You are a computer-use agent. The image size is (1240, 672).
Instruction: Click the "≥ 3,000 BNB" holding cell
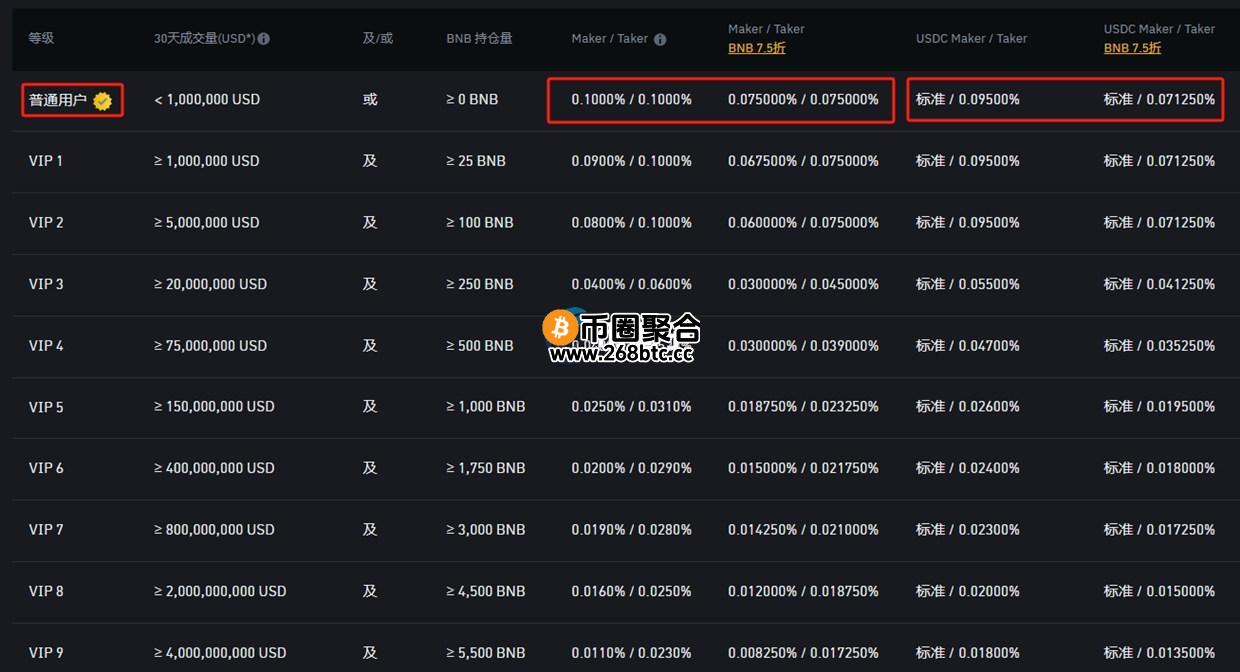click(486, 529)
